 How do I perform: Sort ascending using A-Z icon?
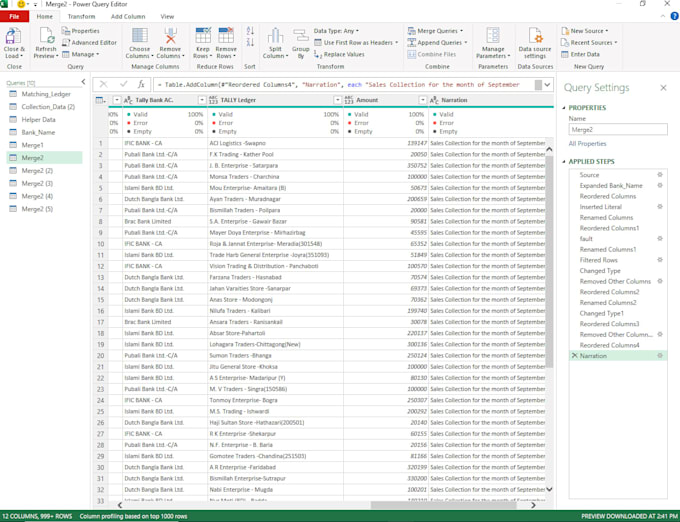point(250,31)
